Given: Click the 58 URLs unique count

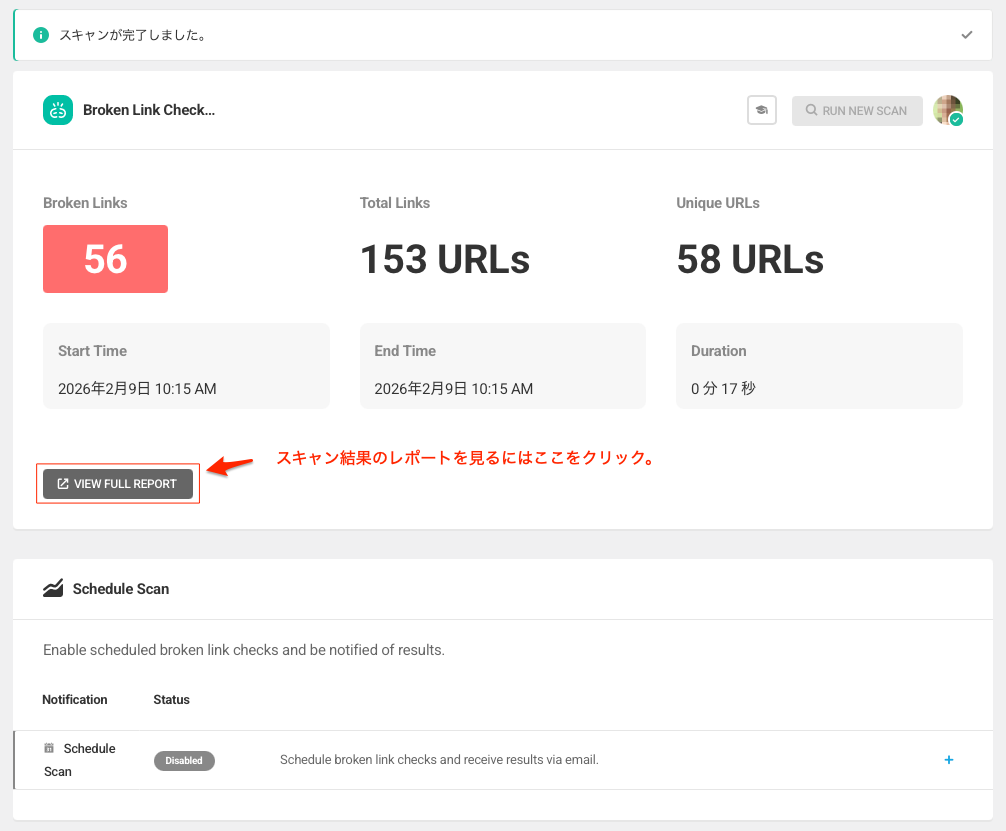Looking at the screenshot, I should [750, 260].
